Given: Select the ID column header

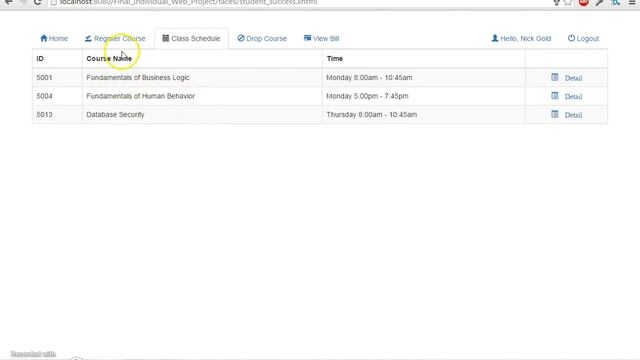Looking at the screenshot, I should point(40,58).
